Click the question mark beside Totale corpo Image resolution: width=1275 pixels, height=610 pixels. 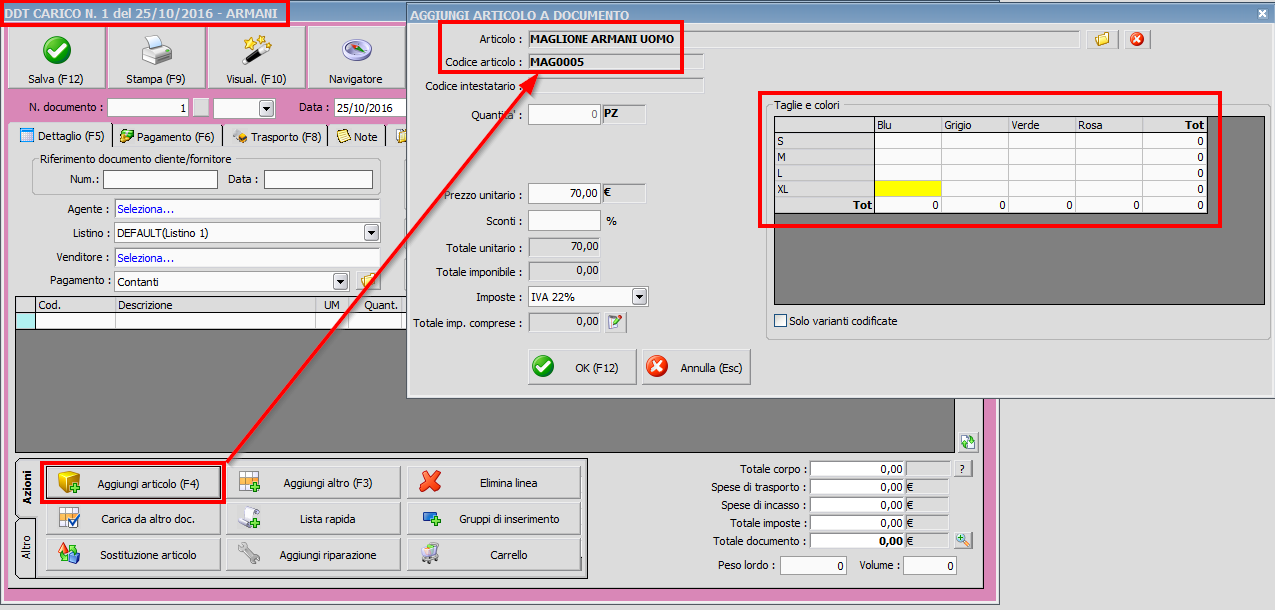(x=963, y=468)
